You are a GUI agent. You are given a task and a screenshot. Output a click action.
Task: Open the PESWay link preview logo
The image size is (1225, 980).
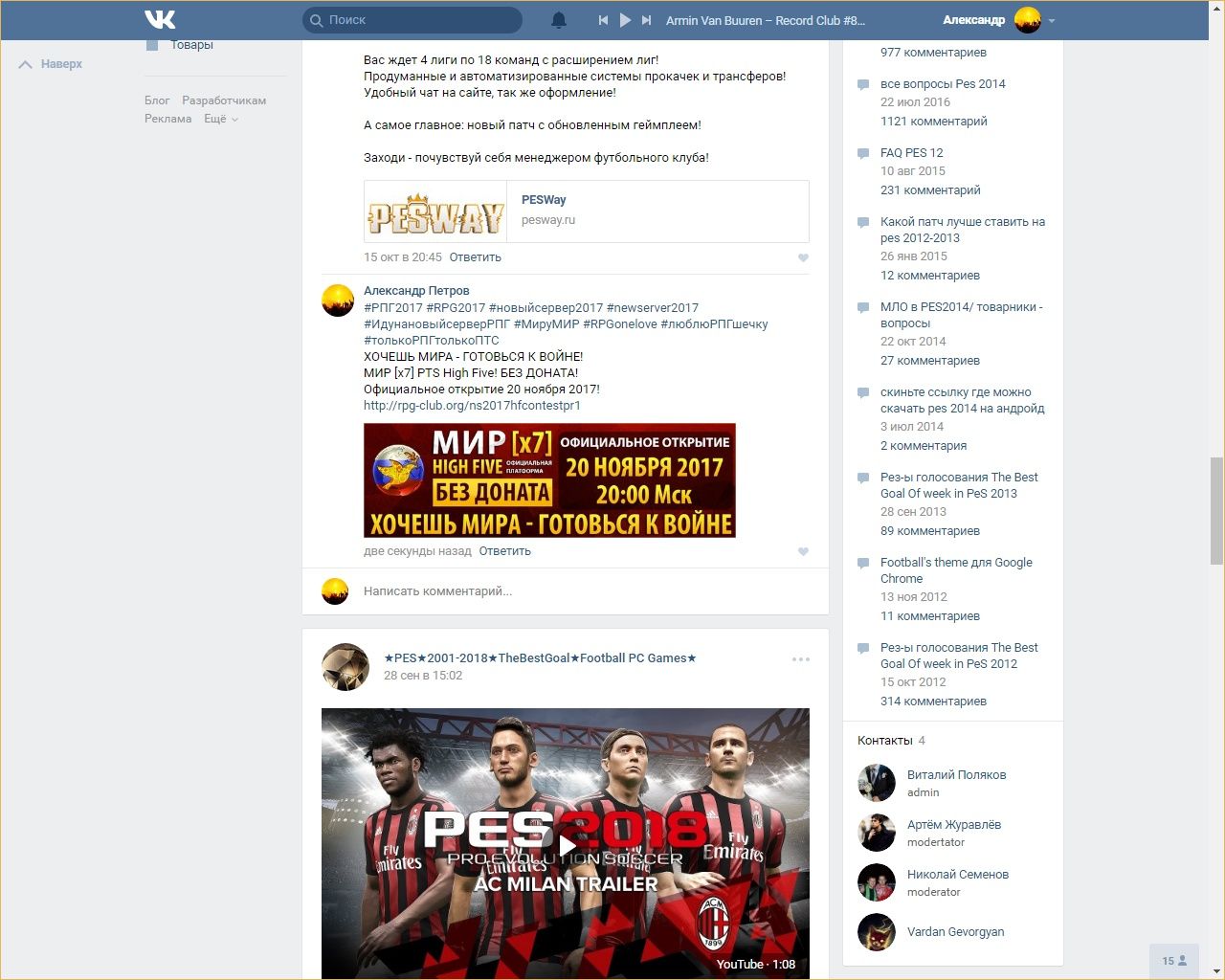[435, 212]
